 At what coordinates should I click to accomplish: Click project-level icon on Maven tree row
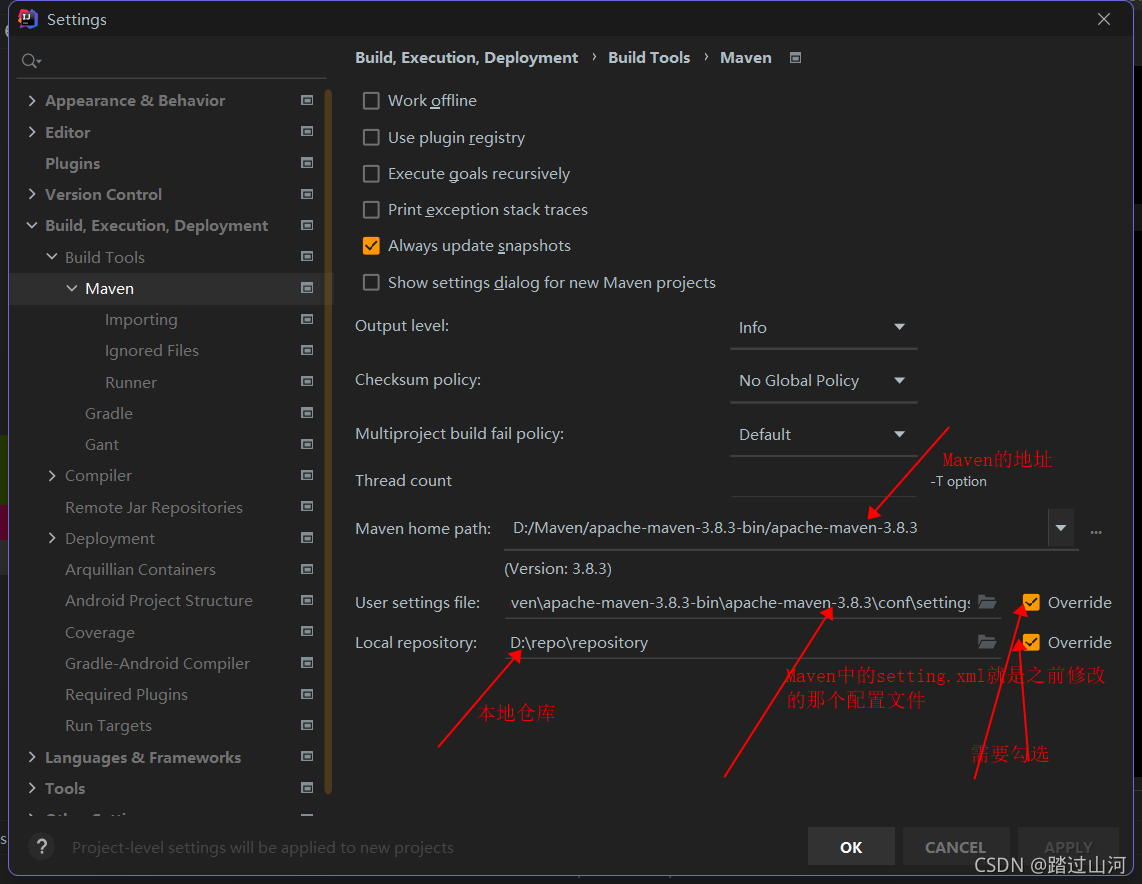[x=307, y=288]
